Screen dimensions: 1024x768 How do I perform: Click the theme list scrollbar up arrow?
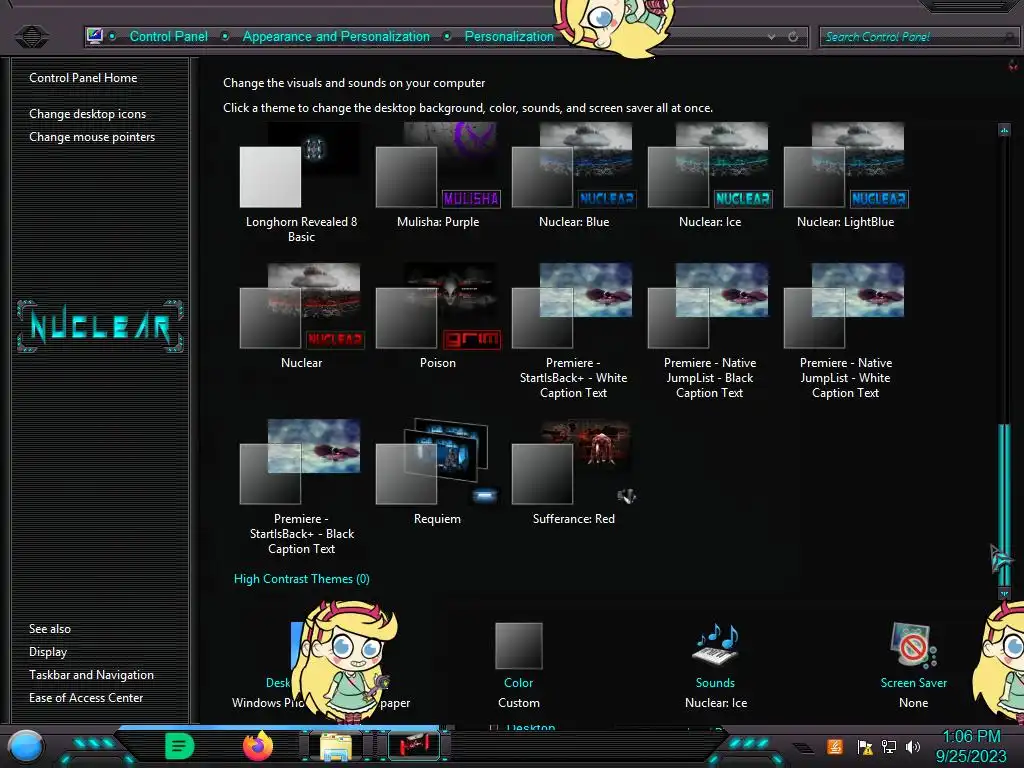(x=1004, y=130)
